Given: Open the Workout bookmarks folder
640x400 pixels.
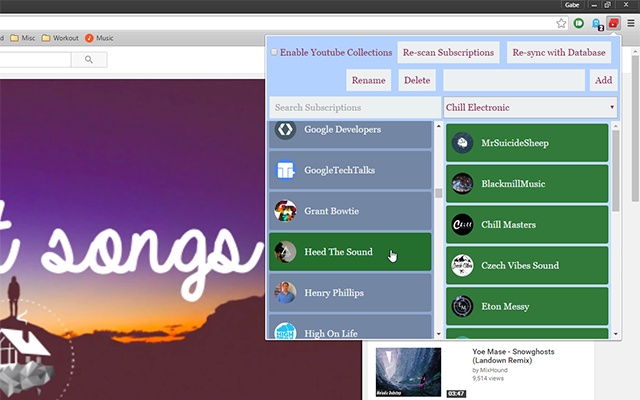Looking at the screenshot, I should 60,38.
